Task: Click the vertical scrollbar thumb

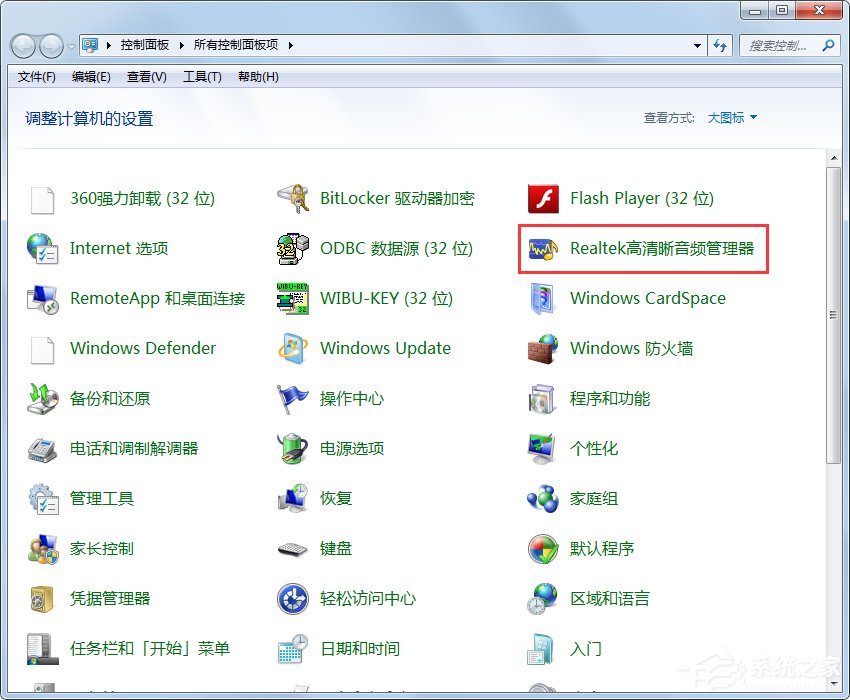Action: 833,315
